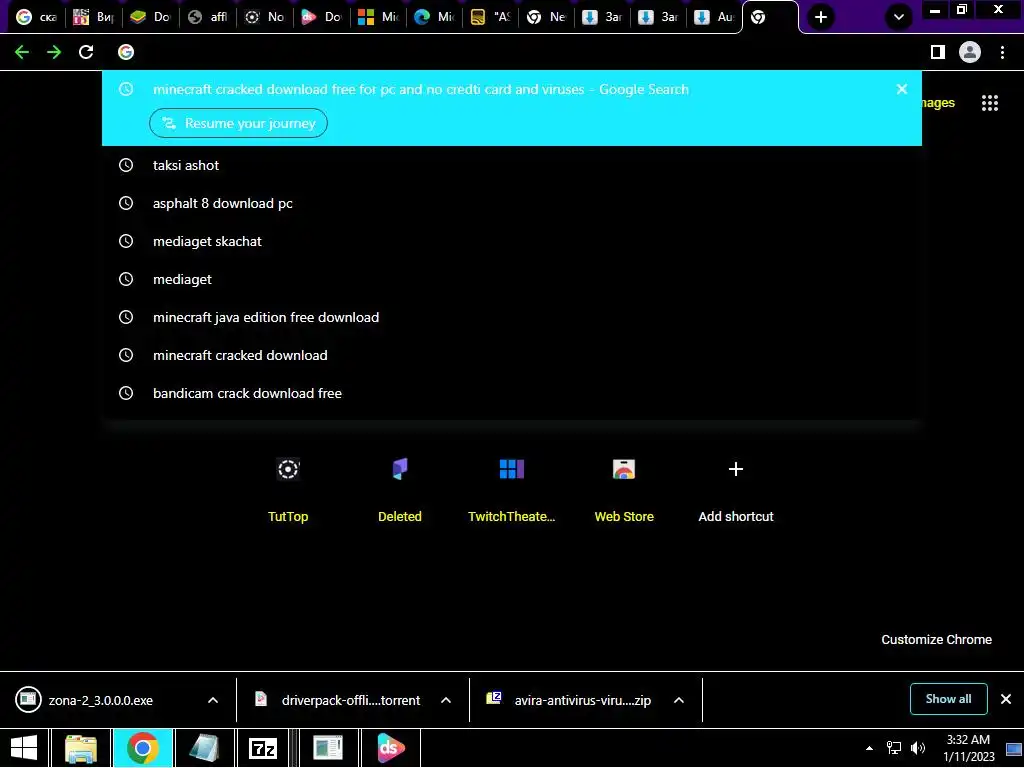This screenshot has width=1024, height=768.
Task: Open the news-window taskbar app icon
Action: coord(328,748)
